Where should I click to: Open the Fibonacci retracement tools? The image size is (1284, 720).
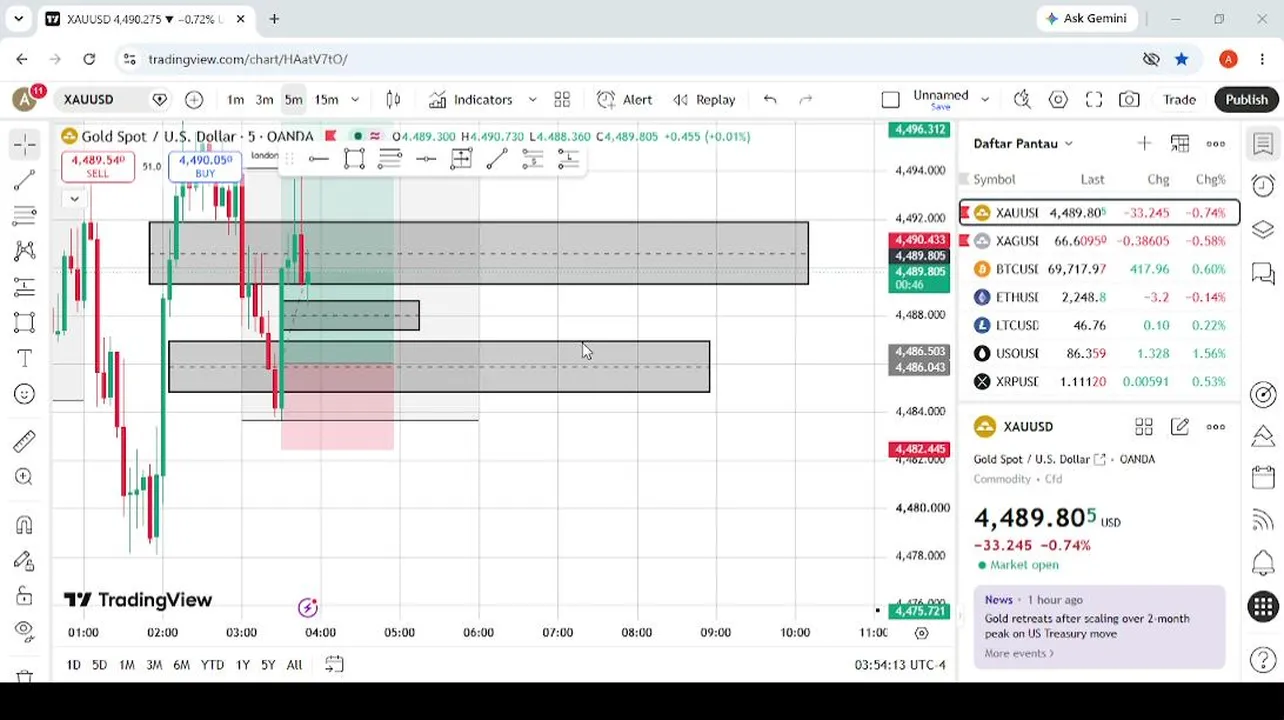(x=25, y=215)
